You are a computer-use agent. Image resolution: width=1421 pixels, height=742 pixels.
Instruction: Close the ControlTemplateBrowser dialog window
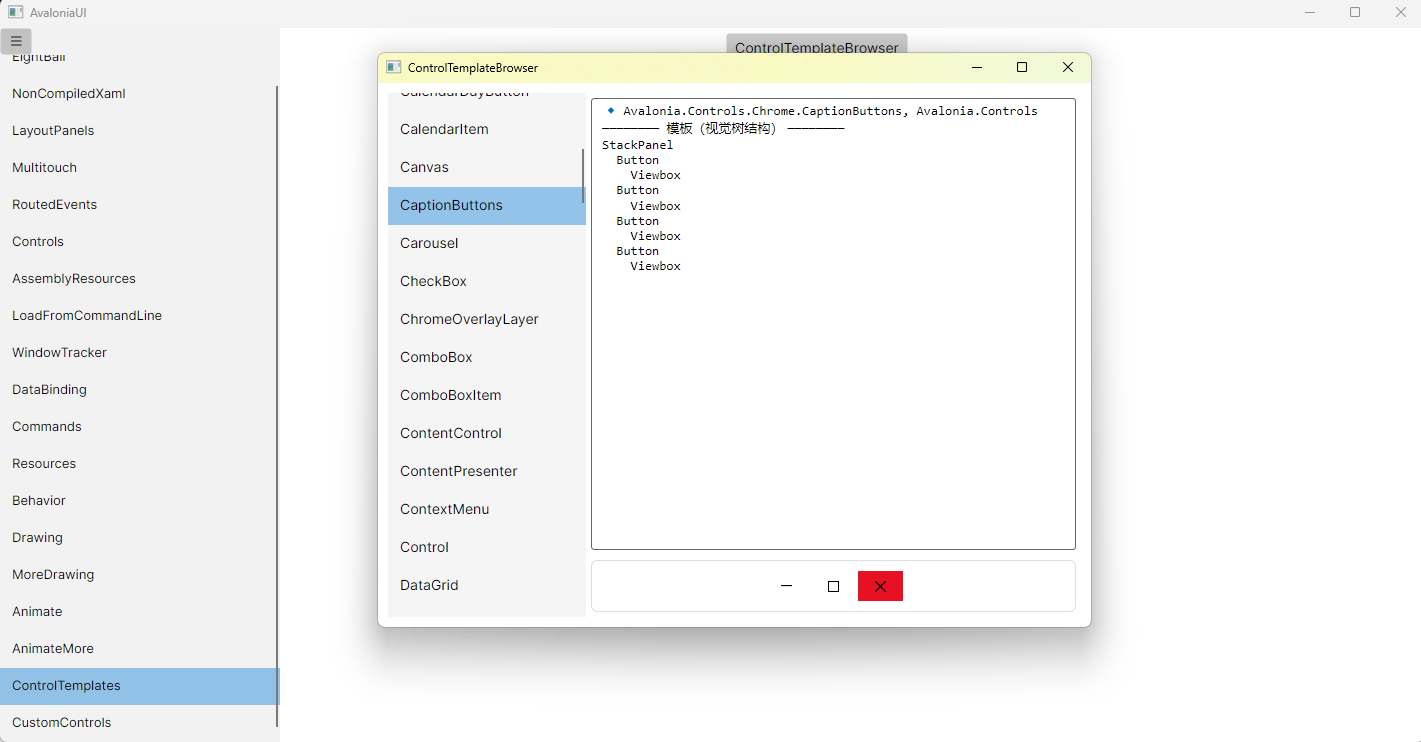point(1068,67)
